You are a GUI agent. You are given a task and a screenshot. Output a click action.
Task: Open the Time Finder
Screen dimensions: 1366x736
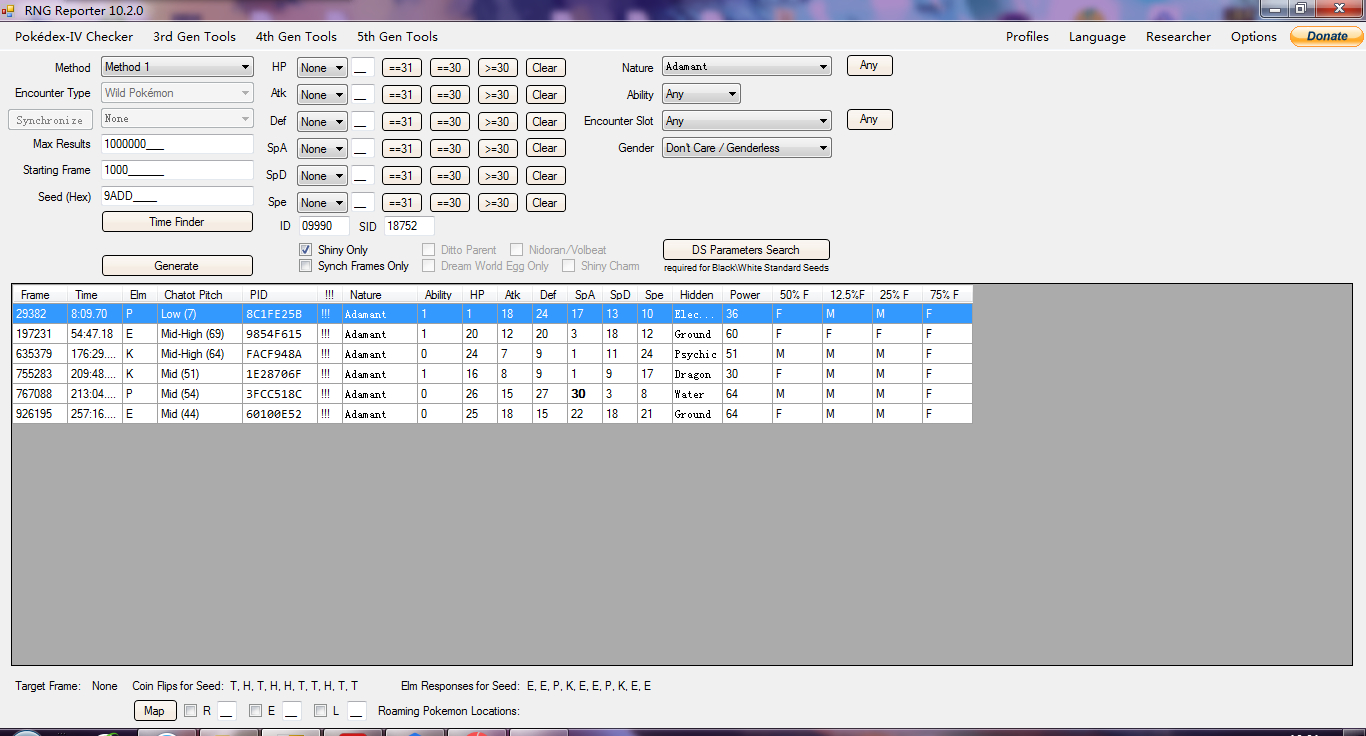(x=177, y=222)
